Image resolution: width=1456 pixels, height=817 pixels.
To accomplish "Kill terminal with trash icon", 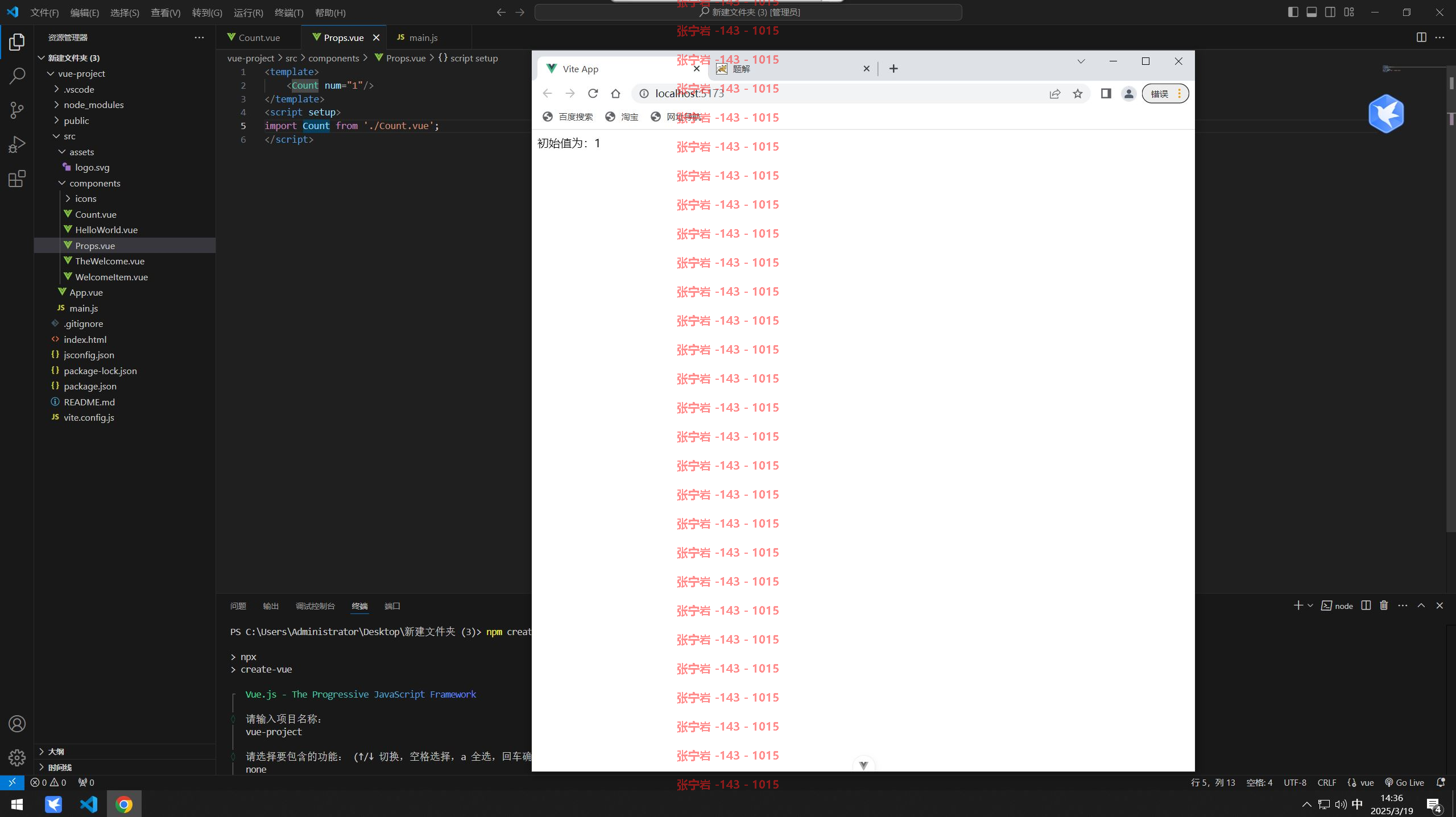I will pyautogui.click(x=1384, y=606).
